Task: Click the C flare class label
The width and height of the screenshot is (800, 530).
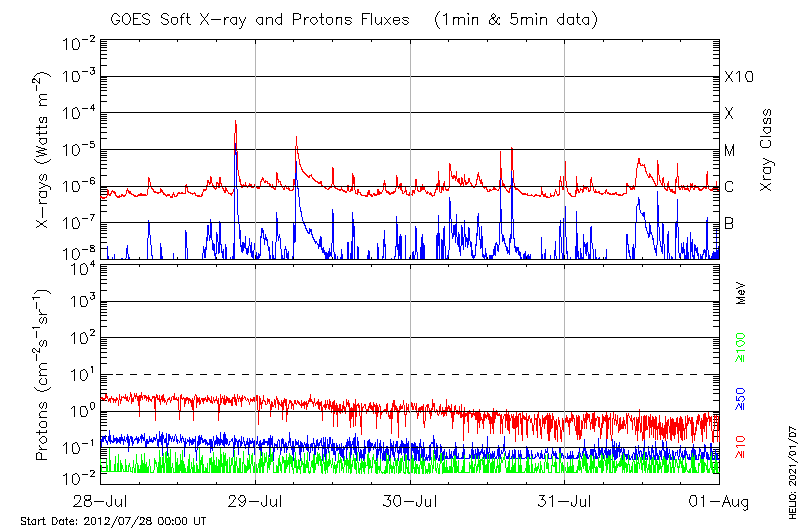Action: pos(729,187)
